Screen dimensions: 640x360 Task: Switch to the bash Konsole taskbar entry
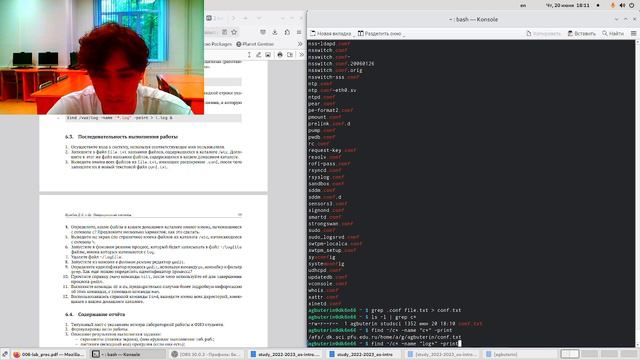(127, 354)
